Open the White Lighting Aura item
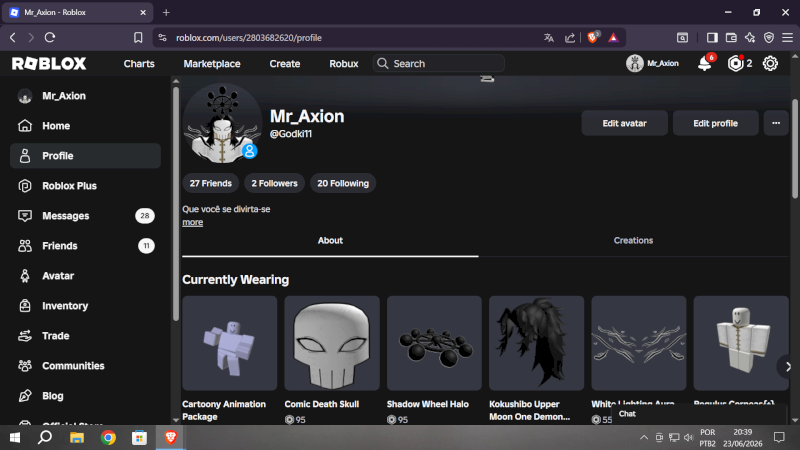The width and height of the screenshot is (800, 450). coord(639,343)
